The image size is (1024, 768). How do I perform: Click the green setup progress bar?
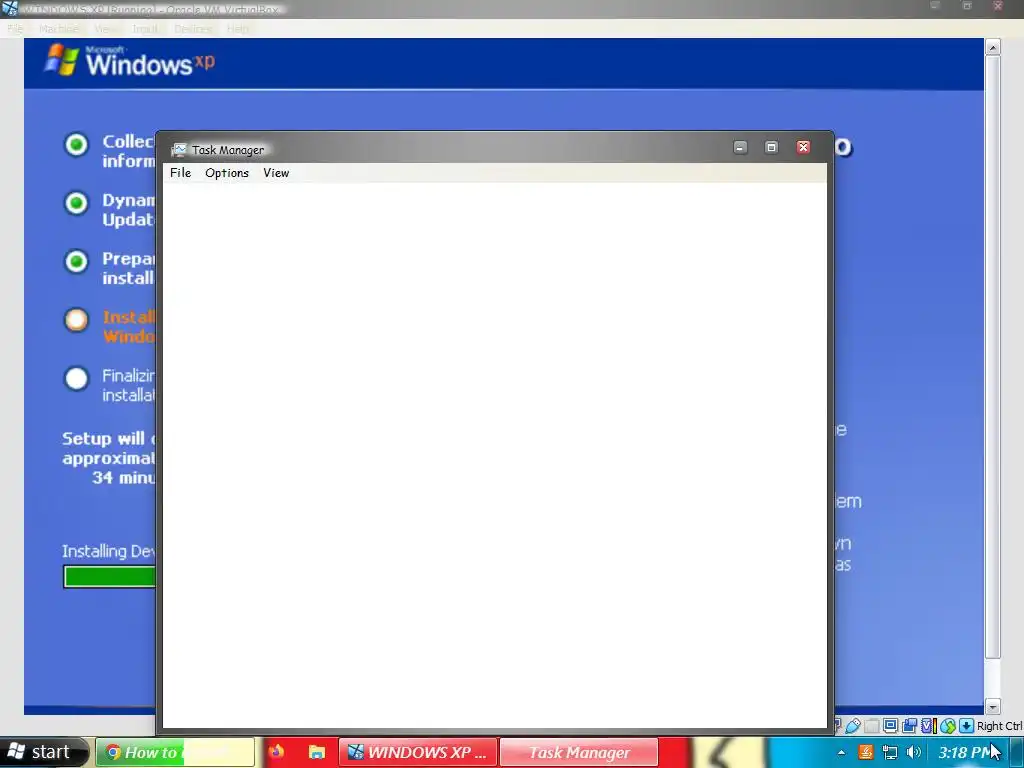pyautogui.click(x=110, y=577)
